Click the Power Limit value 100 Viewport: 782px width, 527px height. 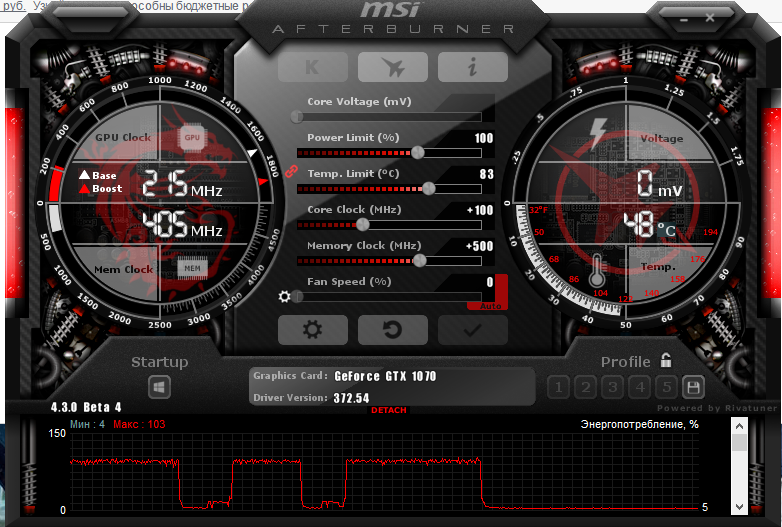(484, 138)
